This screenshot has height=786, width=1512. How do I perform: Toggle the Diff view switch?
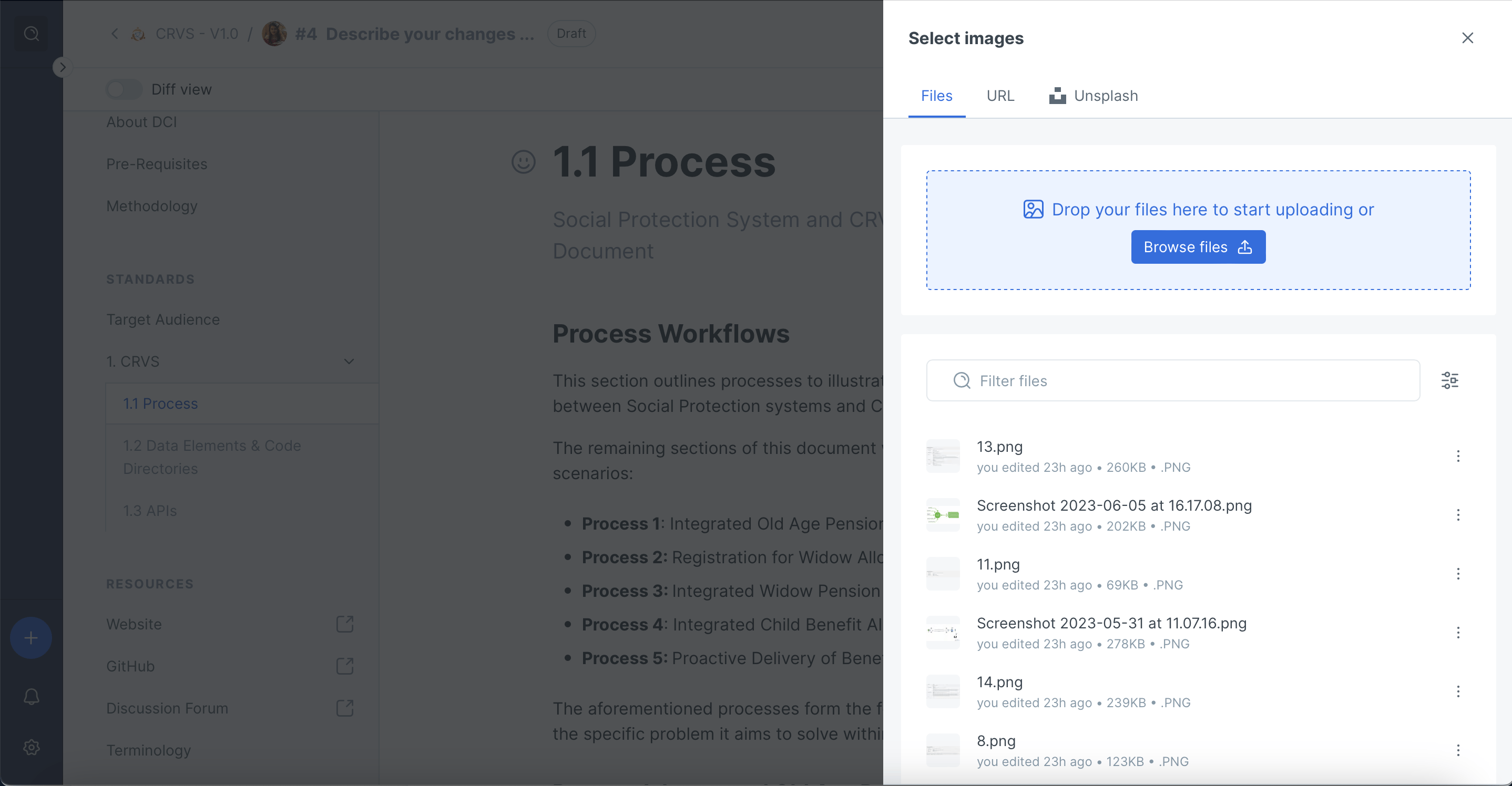124,89
